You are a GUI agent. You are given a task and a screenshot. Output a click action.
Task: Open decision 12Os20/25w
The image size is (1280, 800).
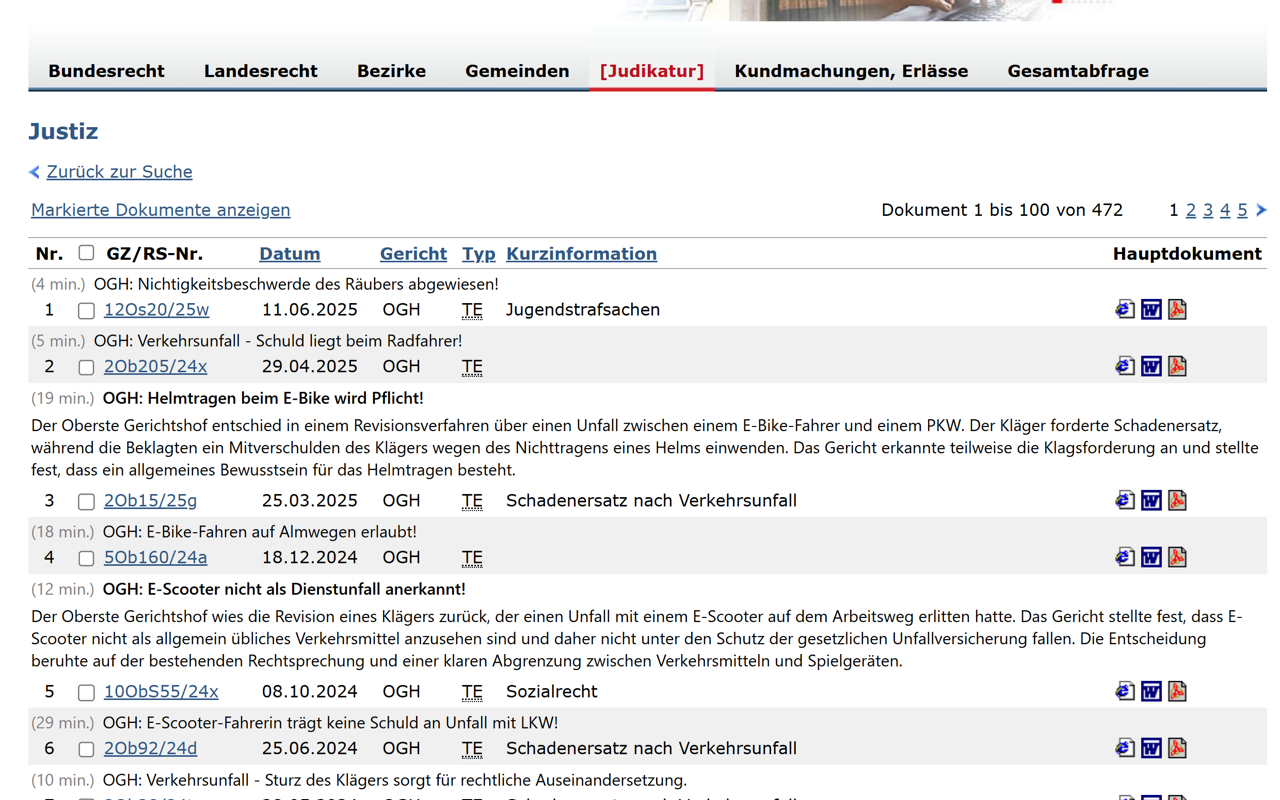pyautogui.click(x=156, y=310)
